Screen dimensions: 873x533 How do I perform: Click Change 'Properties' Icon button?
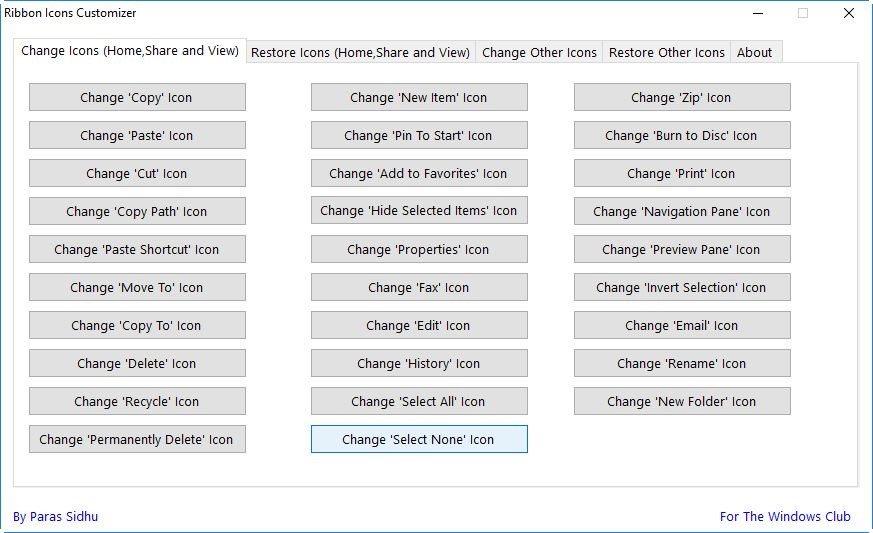coord(419,249)
